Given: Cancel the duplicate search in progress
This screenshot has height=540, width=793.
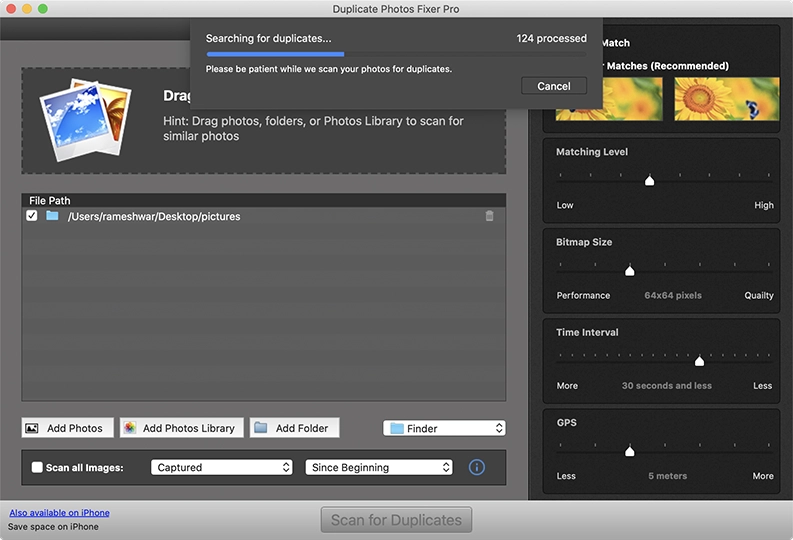Looking at the screenshot, I should 554,86.
